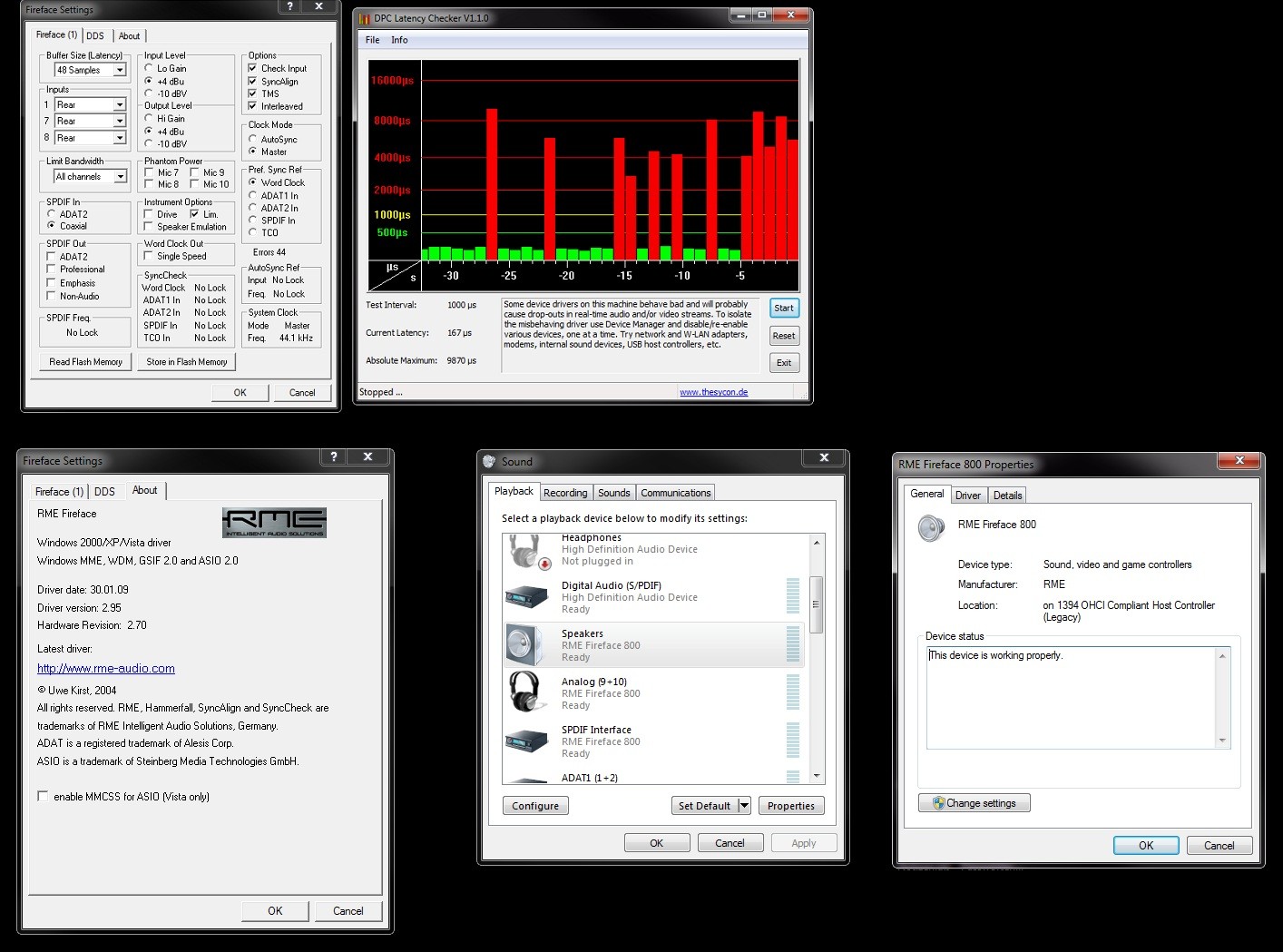Select the Headphones device icon in the Playback list
The height and width of the screenshot is (952, 1283).
tap(527, 552)
